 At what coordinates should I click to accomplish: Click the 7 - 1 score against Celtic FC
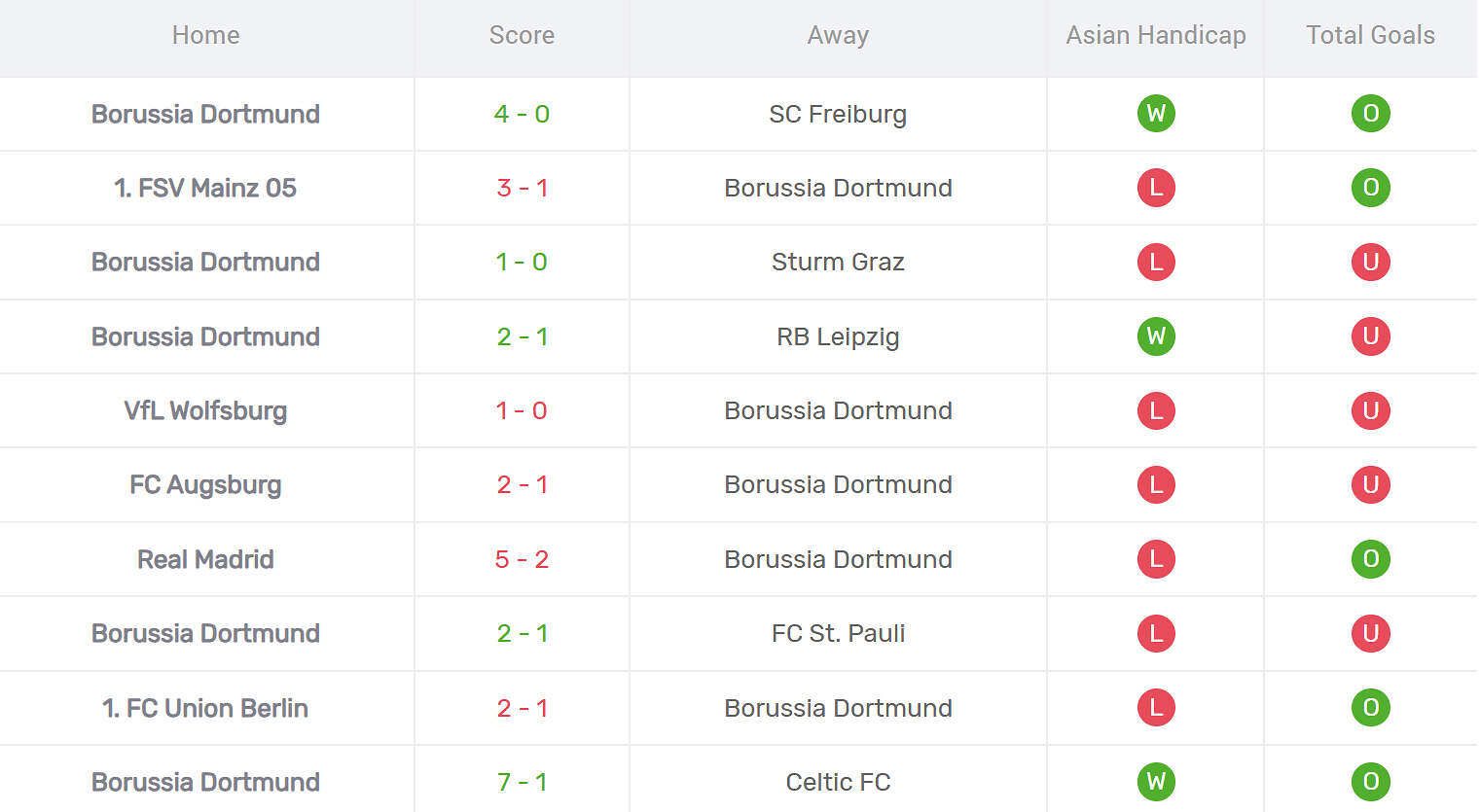[522, 782]
